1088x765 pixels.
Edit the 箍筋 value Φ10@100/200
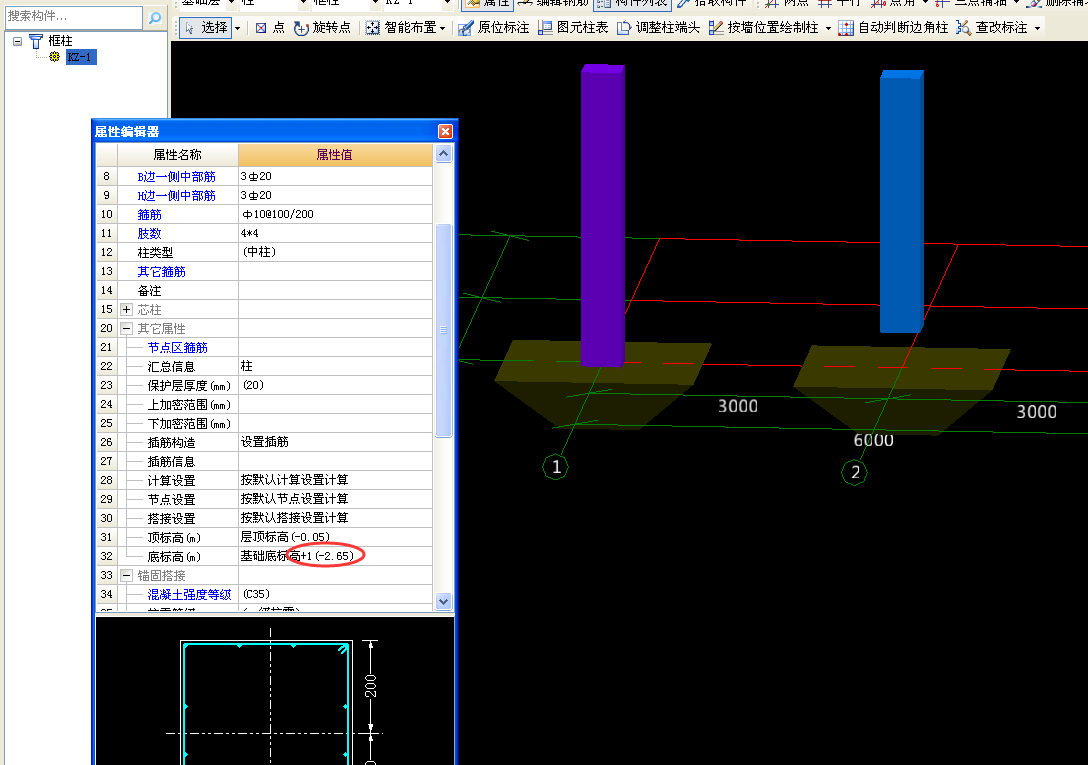[335, 215]
